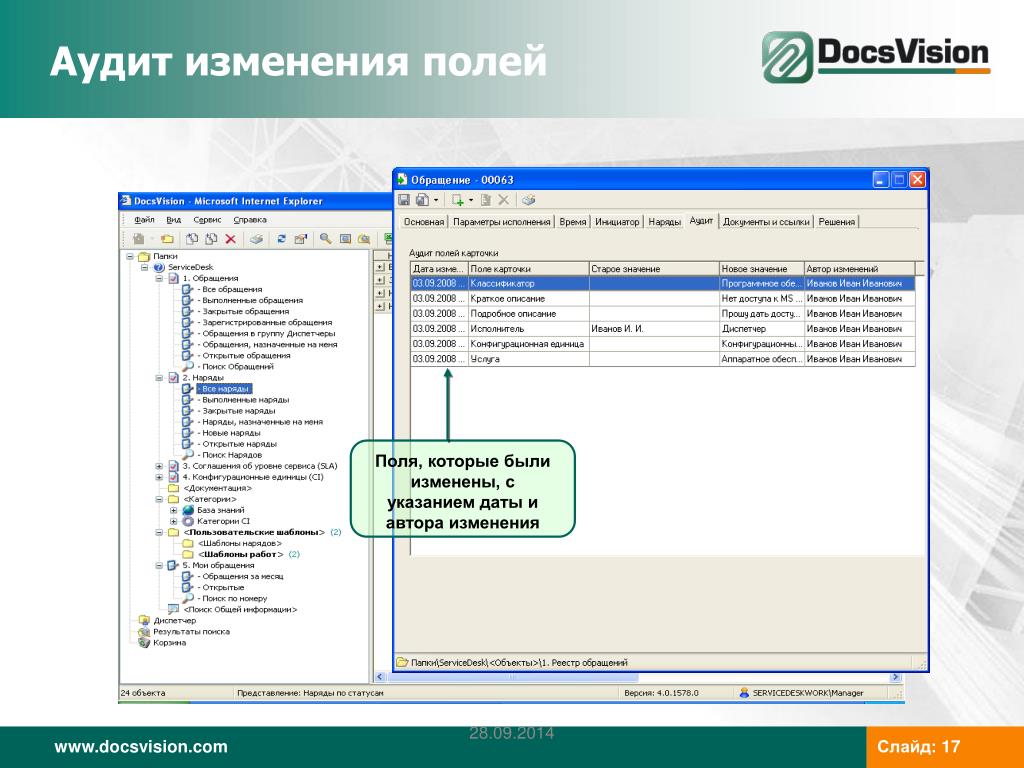Collapse the Папки root tree node
The image size is (1024, 768).
click(130, 256)
